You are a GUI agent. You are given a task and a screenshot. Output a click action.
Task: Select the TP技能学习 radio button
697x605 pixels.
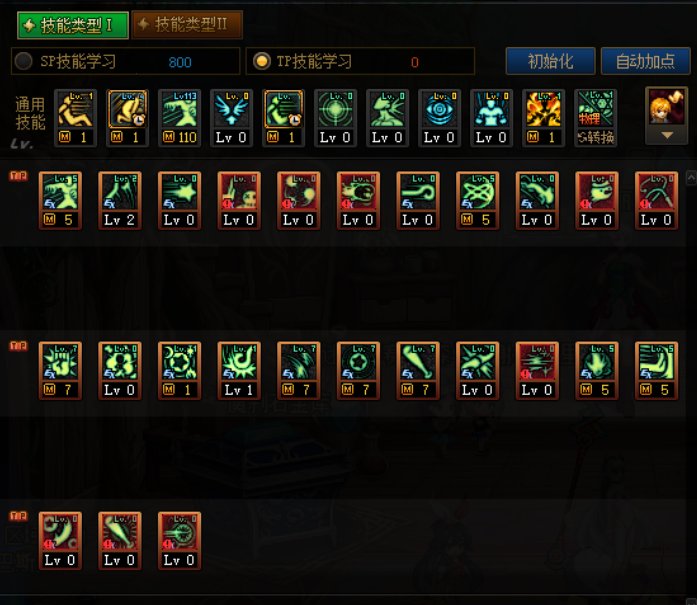coord(262,61)
